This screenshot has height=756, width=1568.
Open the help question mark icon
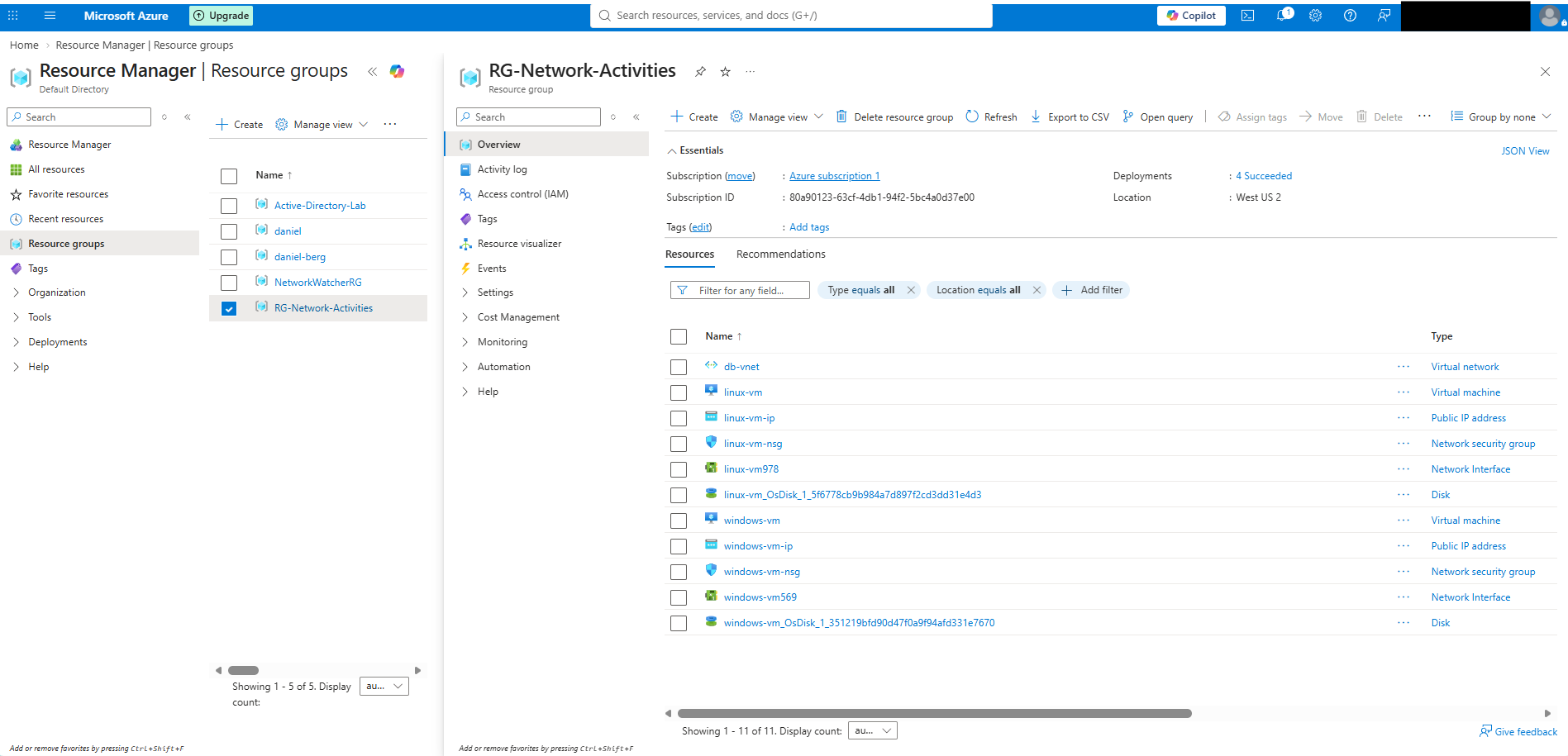tap(1350, 15)
